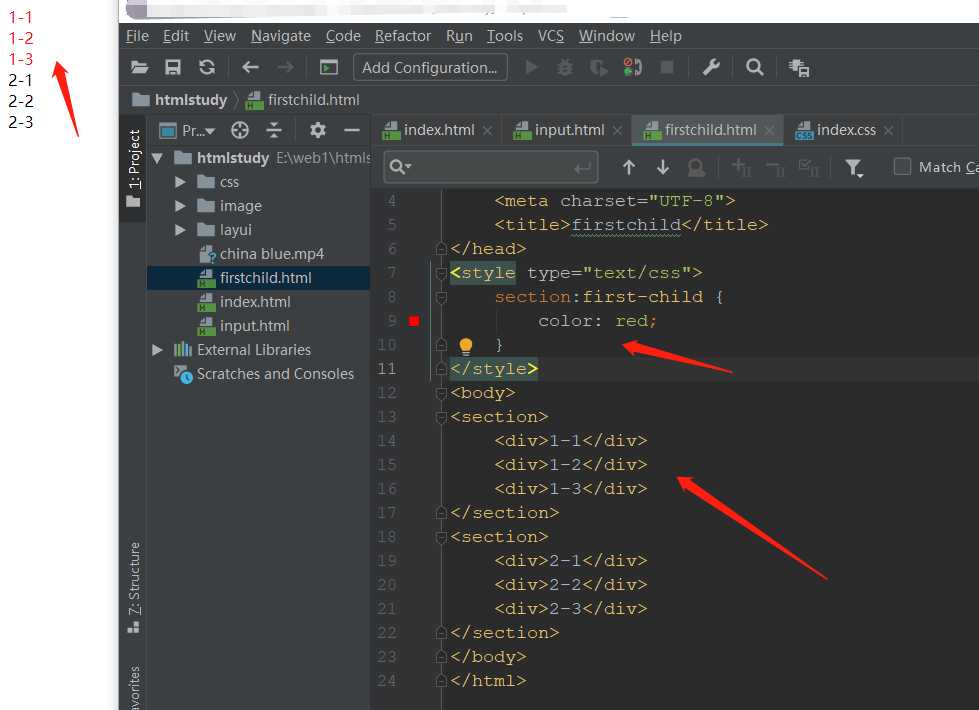Click the Forward navigation arrow
The image size is (979, 710).
pos(285,67)
